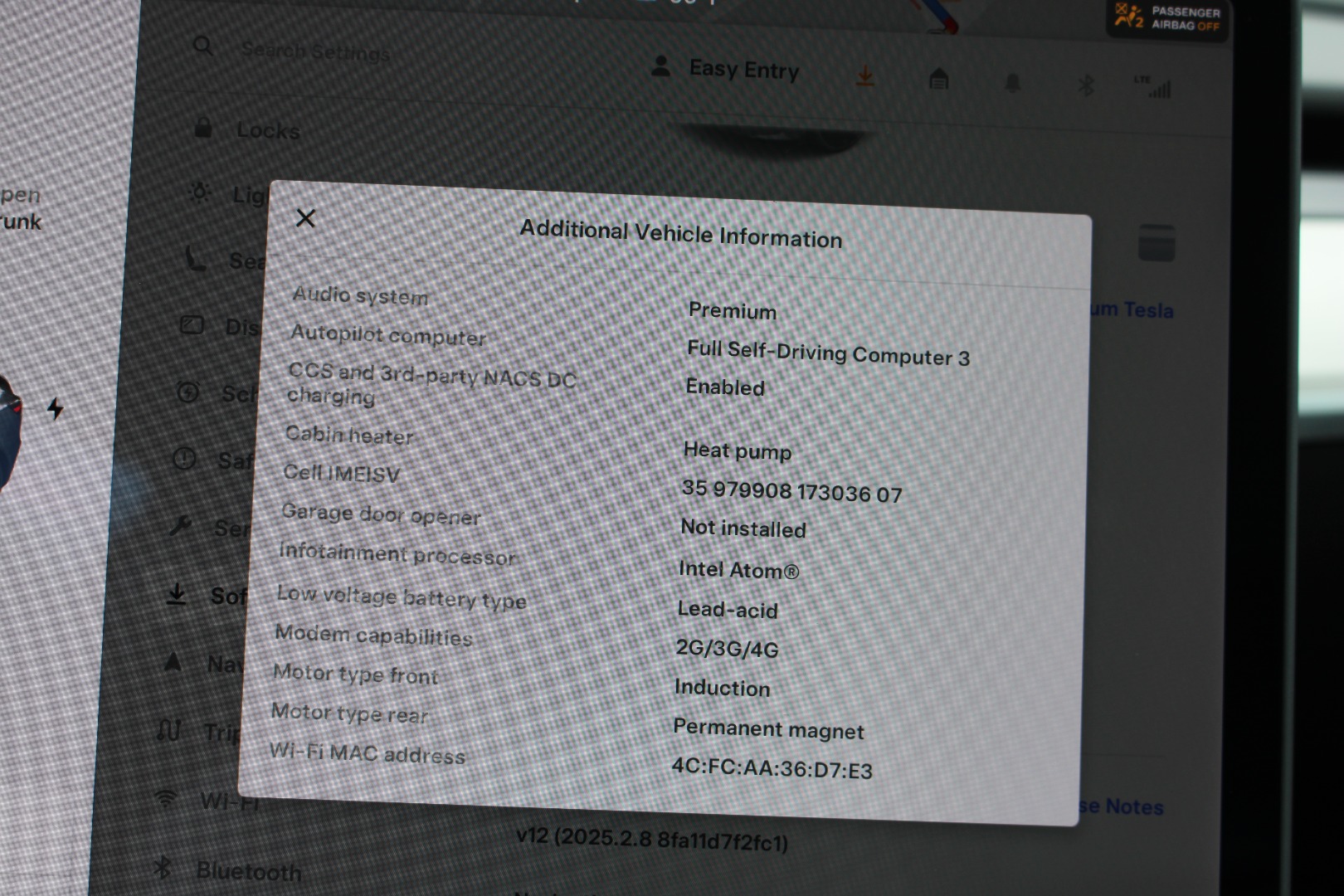Select the Software menu in sidebar
Image resolution: width=1344 pixels, height=896 pixels.
pos(207,595)
